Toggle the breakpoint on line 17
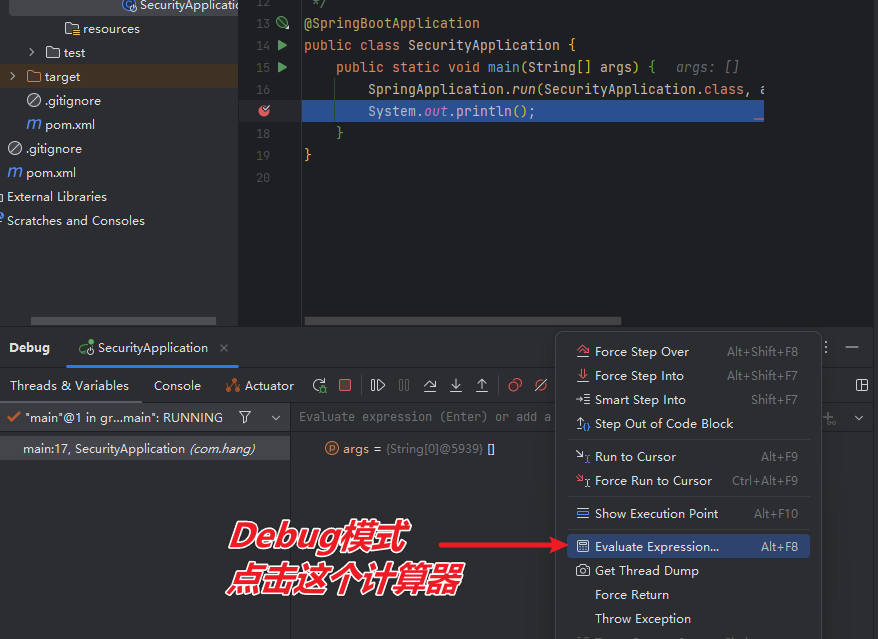 [264, 111]
